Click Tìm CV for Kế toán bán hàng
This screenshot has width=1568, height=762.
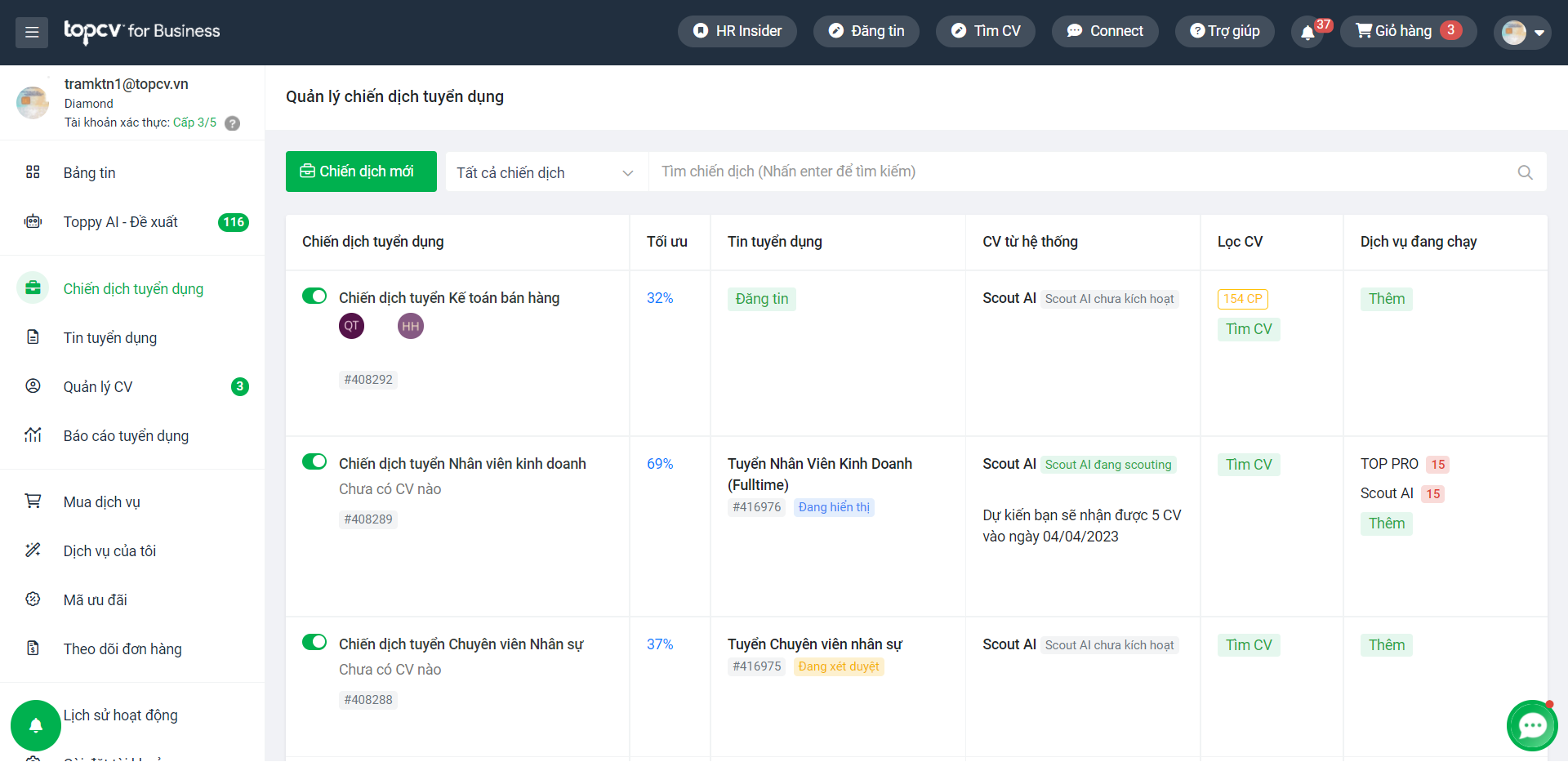1249,329
